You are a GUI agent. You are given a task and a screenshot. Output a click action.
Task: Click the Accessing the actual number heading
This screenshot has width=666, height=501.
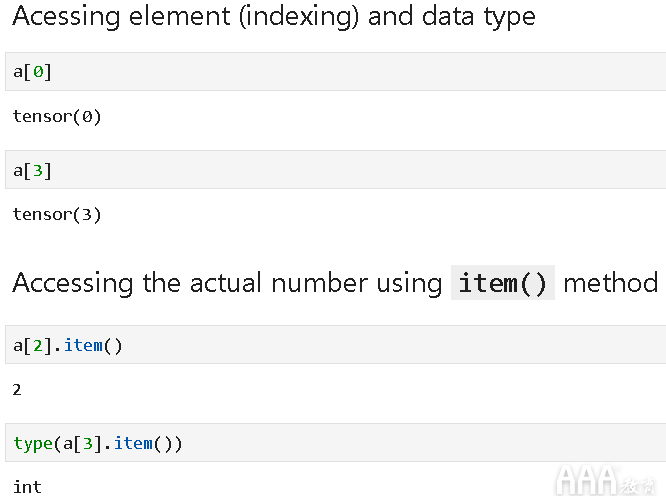335,283
